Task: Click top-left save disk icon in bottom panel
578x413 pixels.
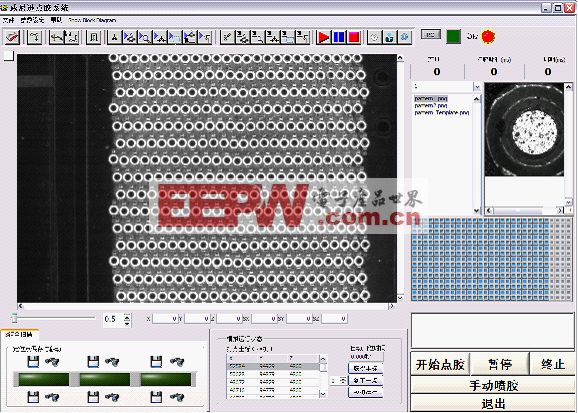Action: coord(33,361)
